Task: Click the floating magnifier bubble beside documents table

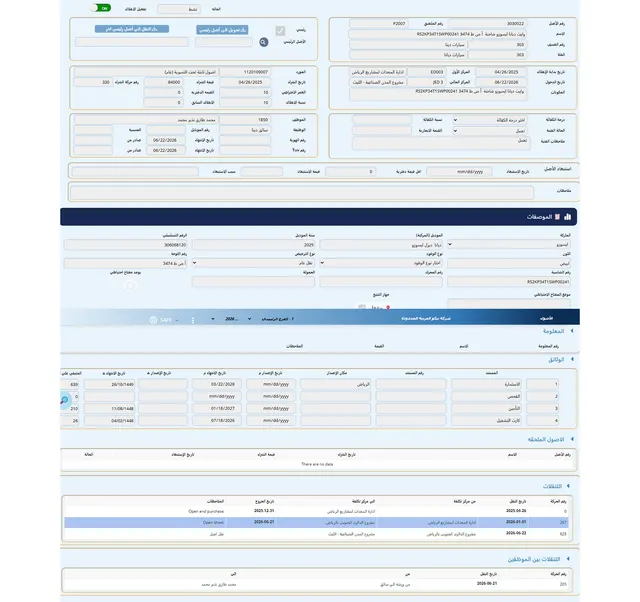Action: (x=64, y=400)
